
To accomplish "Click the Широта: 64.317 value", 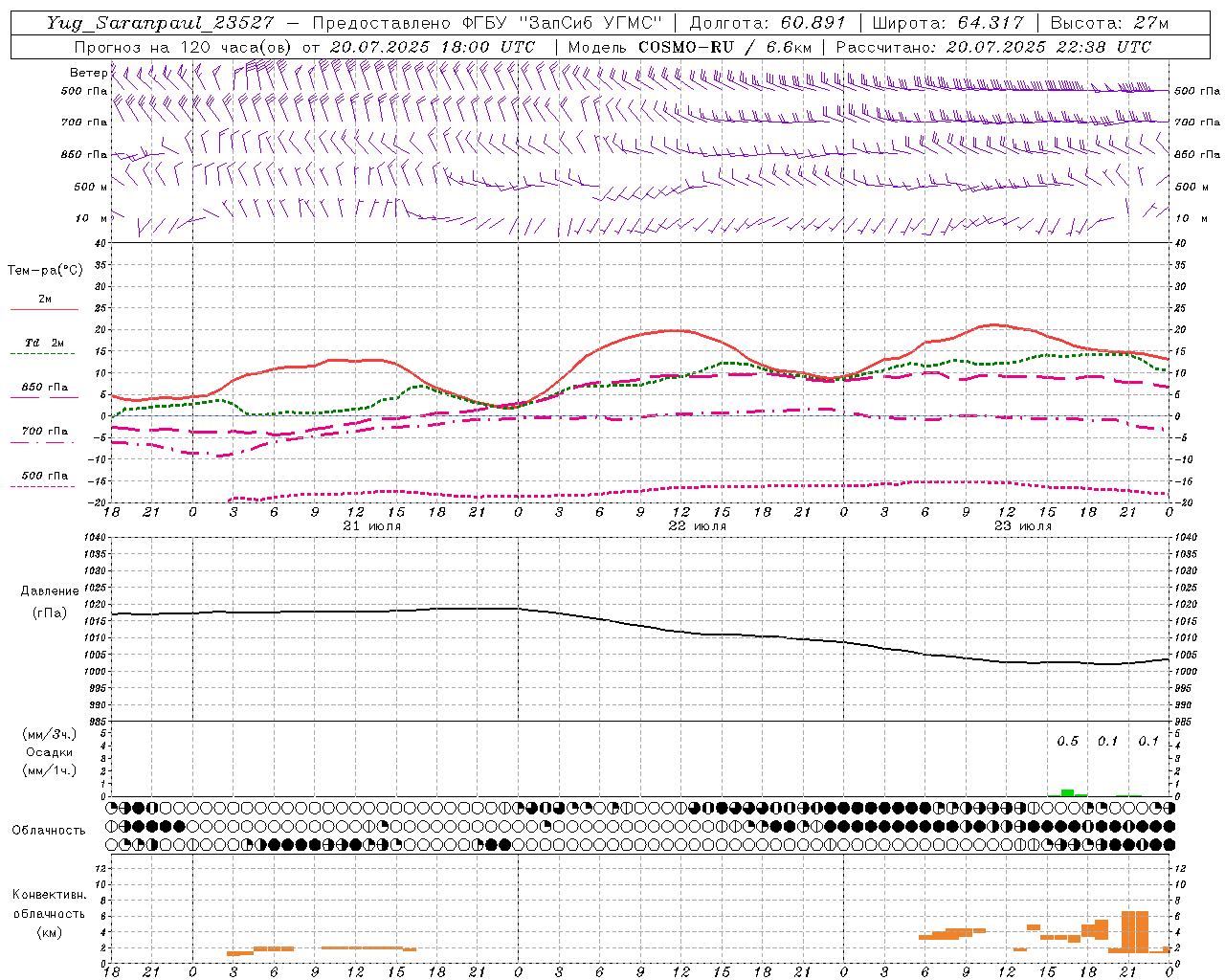I will 947,23.
